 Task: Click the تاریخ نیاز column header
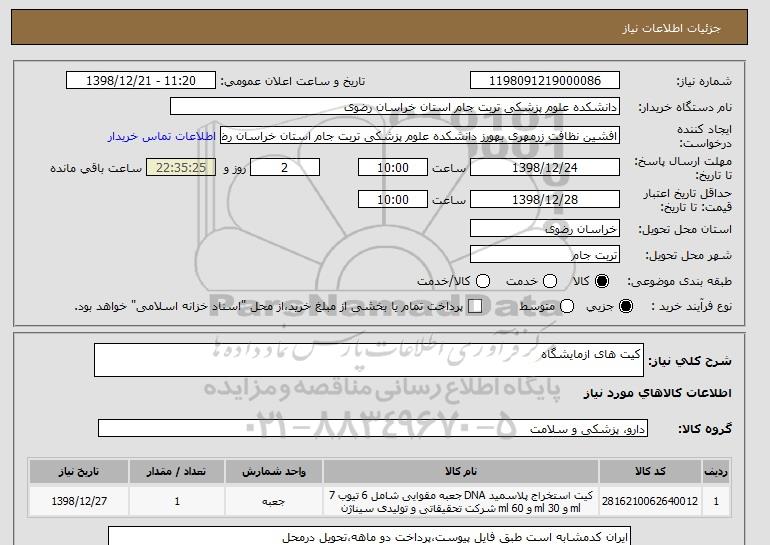[x=79, y=471]
